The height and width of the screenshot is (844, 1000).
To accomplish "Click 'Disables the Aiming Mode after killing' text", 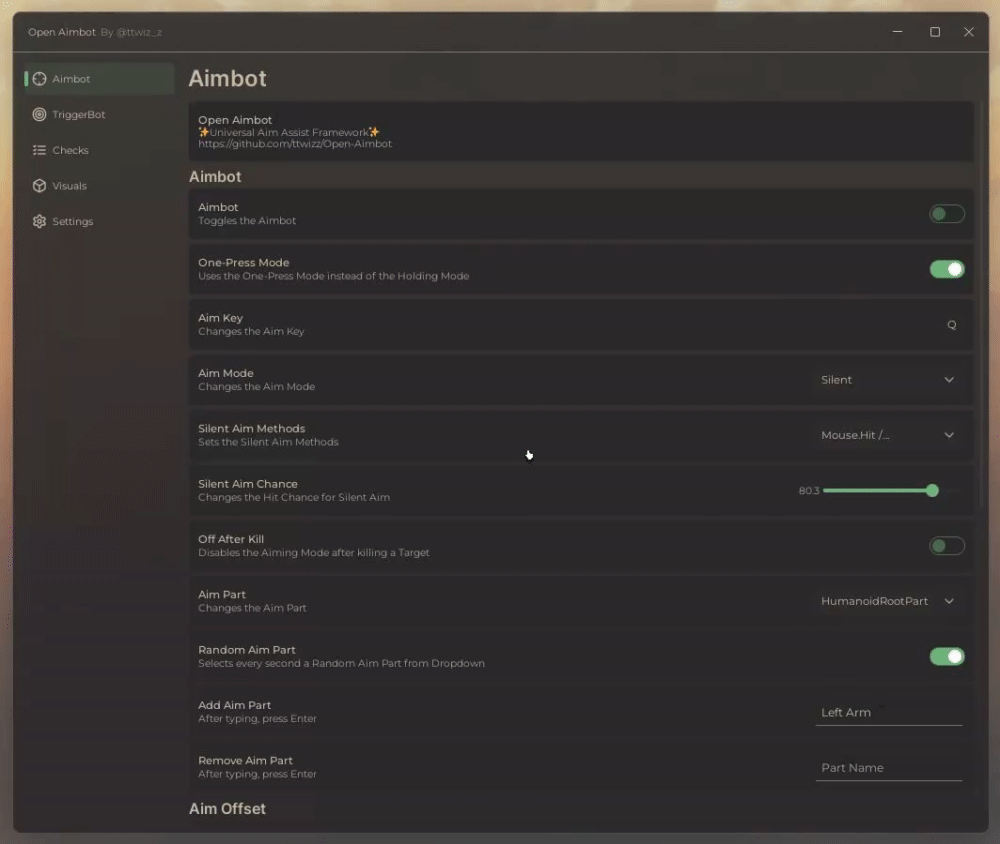I will (313, 553).
